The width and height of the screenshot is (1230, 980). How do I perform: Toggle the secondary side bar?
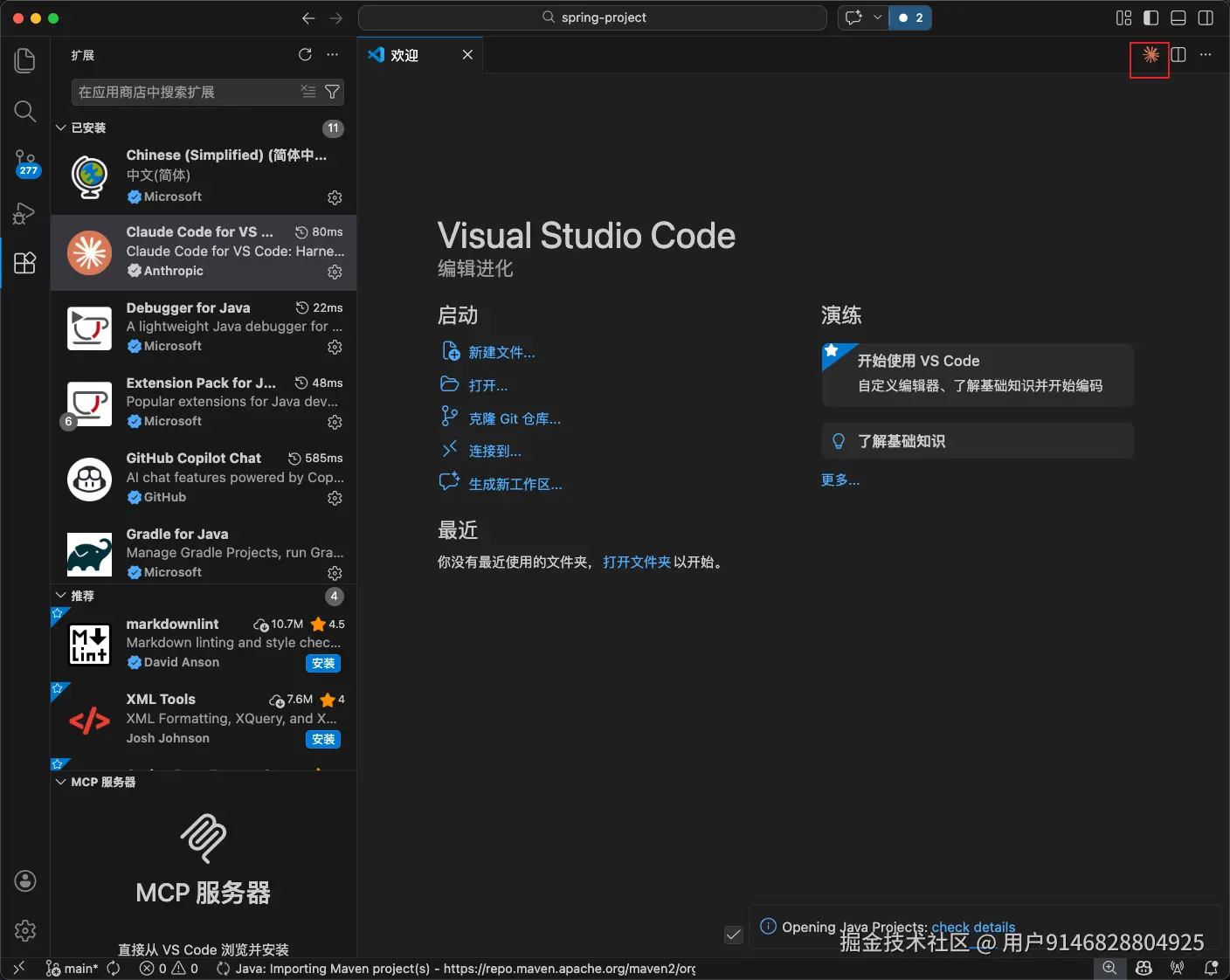point(1206,17)
